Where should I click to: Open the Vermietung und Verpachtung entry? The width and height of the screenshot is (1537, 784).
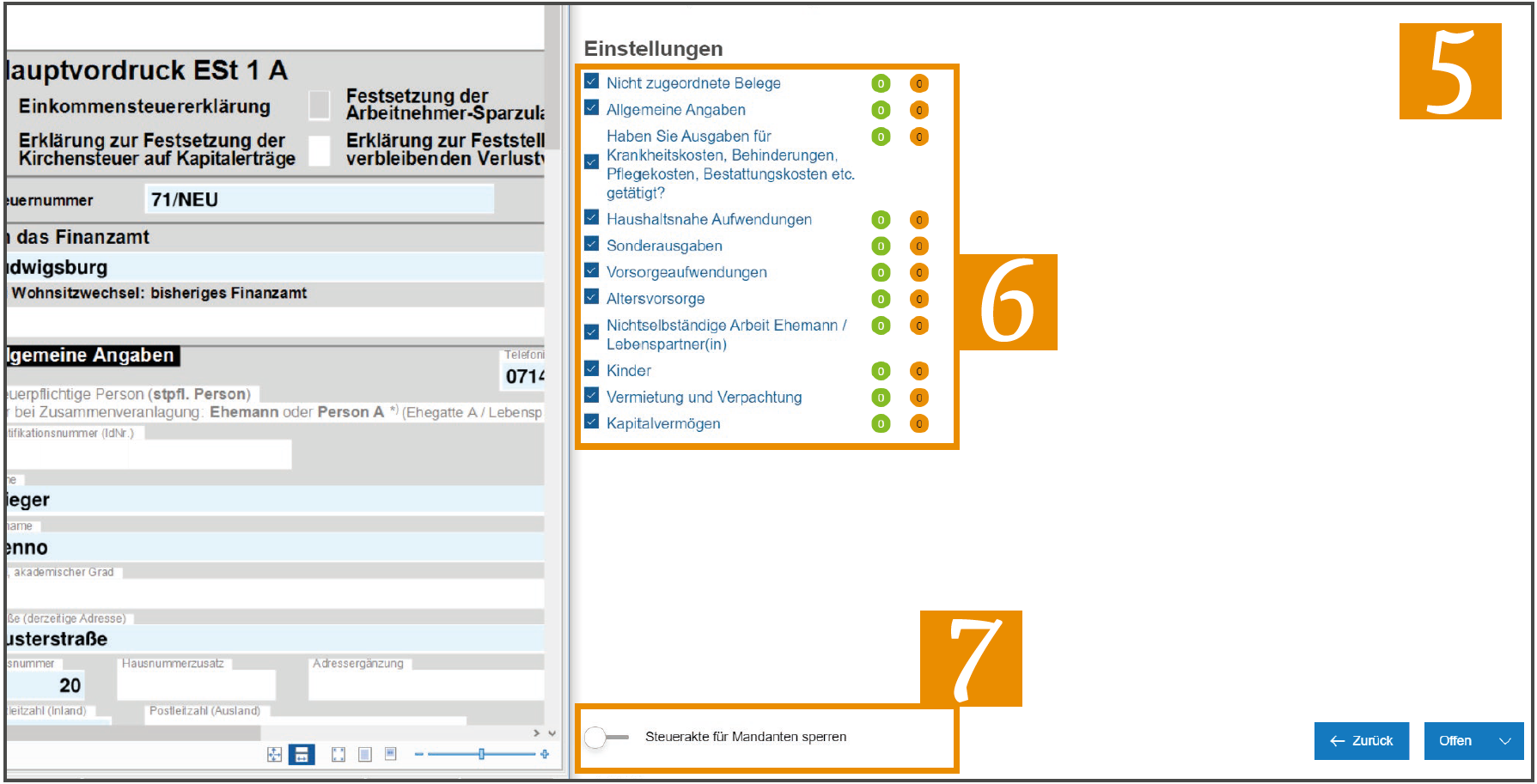click(x=704, y=397)
